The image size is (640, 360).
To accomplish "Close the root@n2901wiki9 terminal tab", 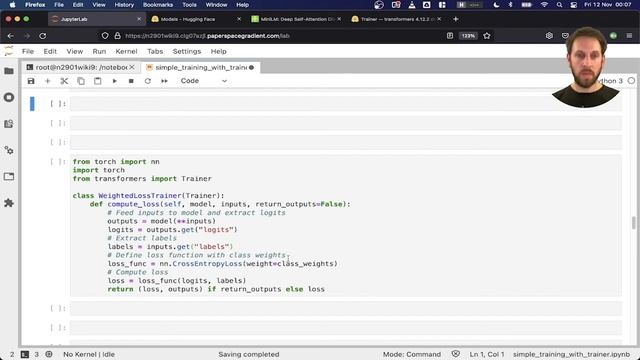I will 132,67.
